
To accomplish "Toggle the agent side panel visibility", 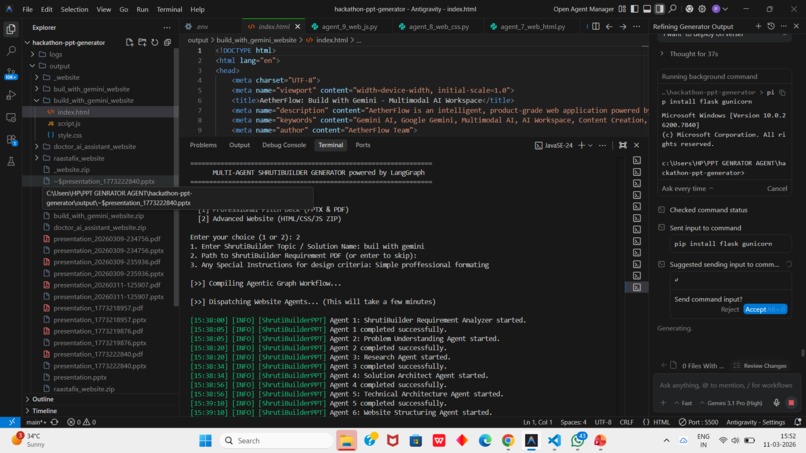I will pyautogui.click(x=660, y=9).
